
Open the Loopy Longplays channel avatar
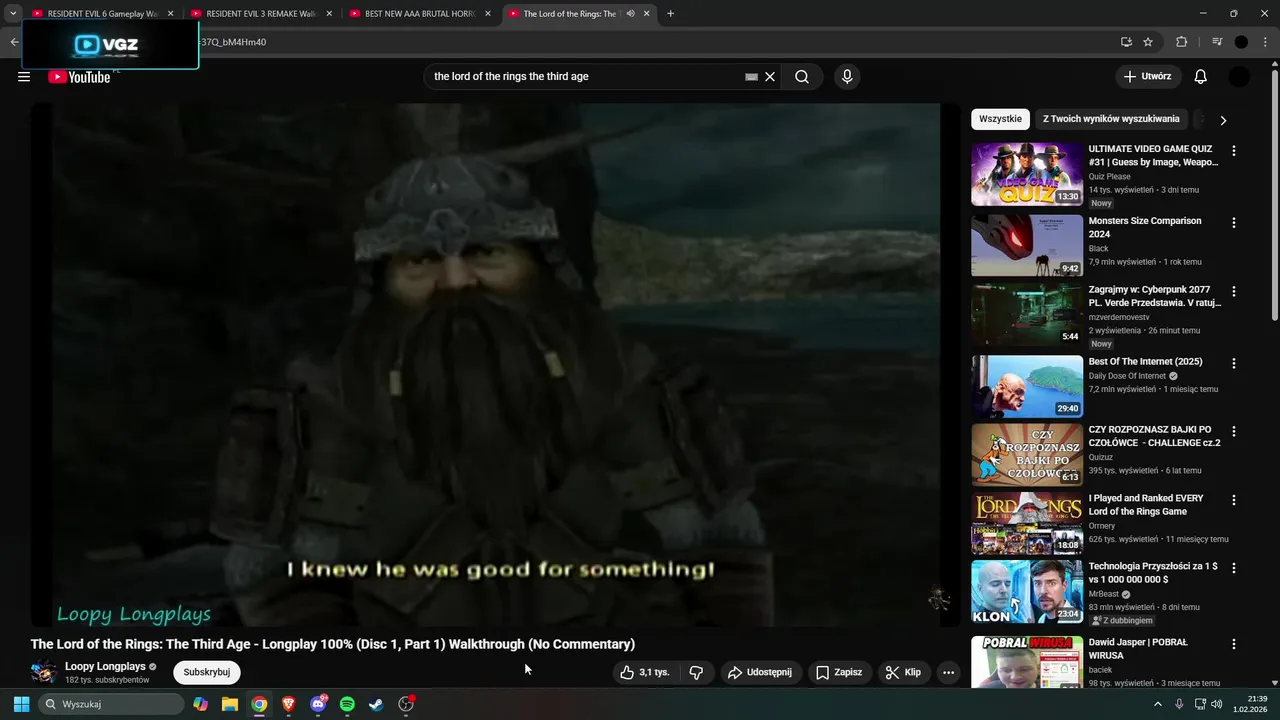[x=44, y=672]
